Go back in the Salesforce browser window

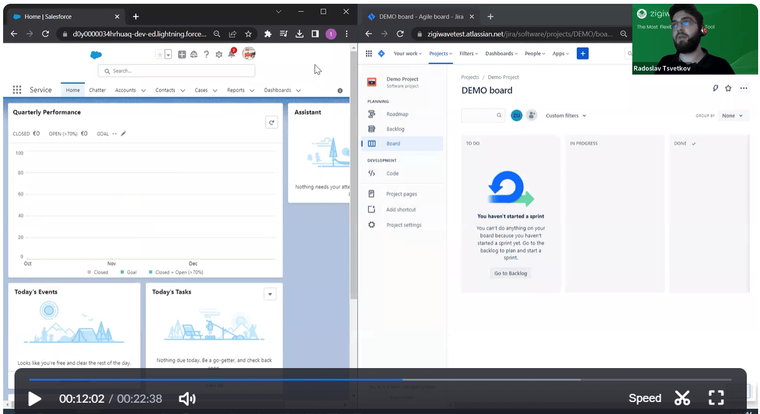(x=14, y=34)
